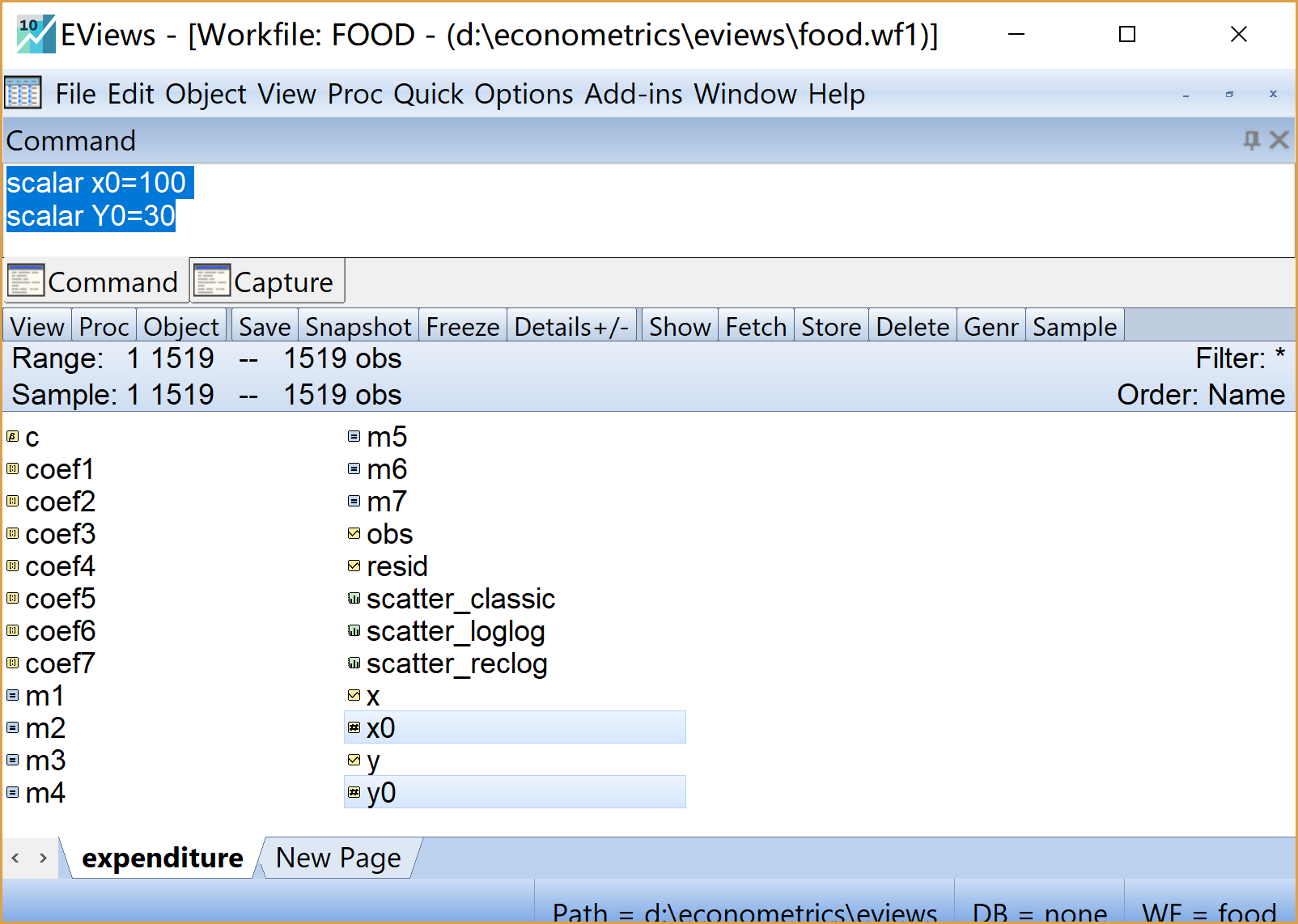Close the Command pane
Image resolution: width=1298 pixels, height=924 pixels.
pyautogui.click(x=1279, y=140)
